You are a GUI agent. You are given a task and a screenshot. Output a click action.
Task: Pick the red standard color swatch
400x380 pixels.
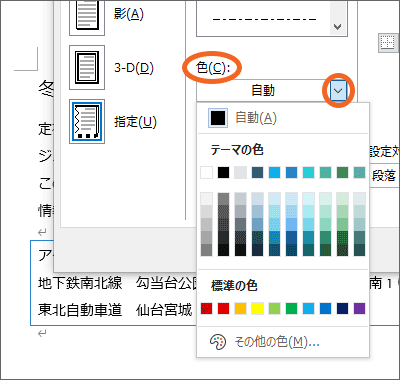(223, 309)
